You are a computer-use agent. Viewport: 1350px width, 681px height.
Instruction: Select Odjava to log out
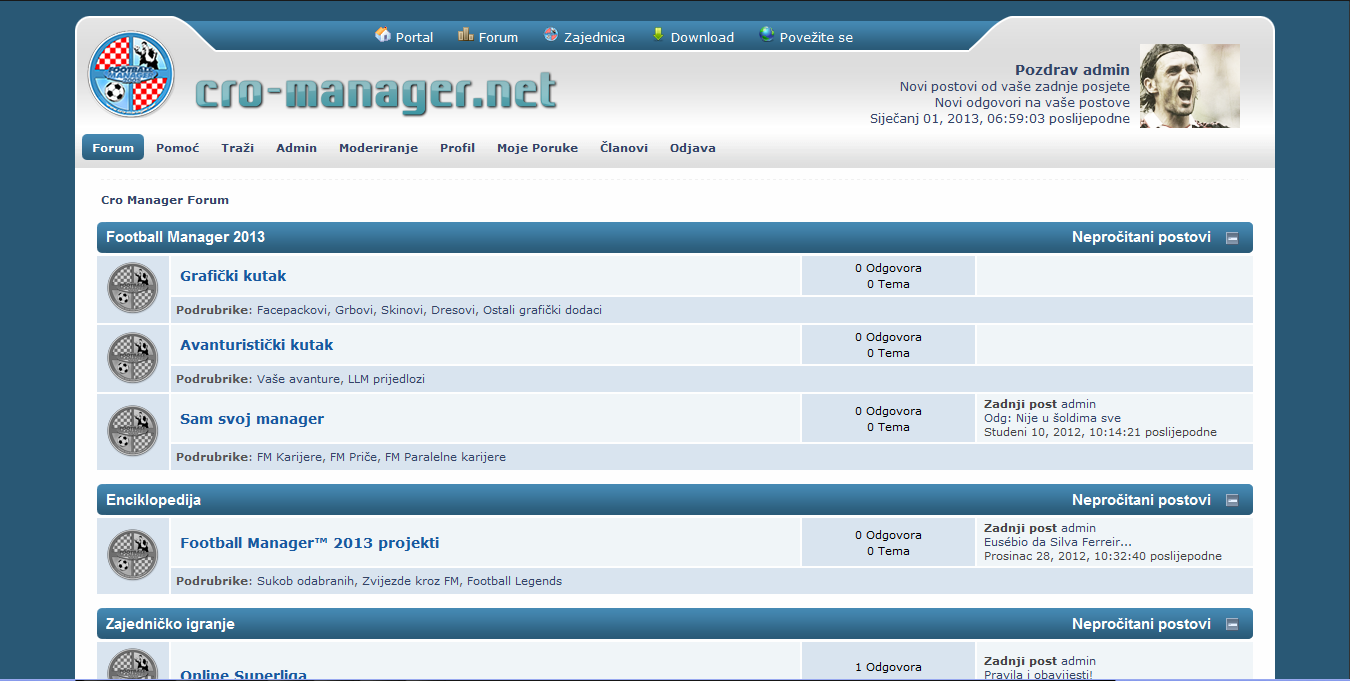click(x=693, y=147)
